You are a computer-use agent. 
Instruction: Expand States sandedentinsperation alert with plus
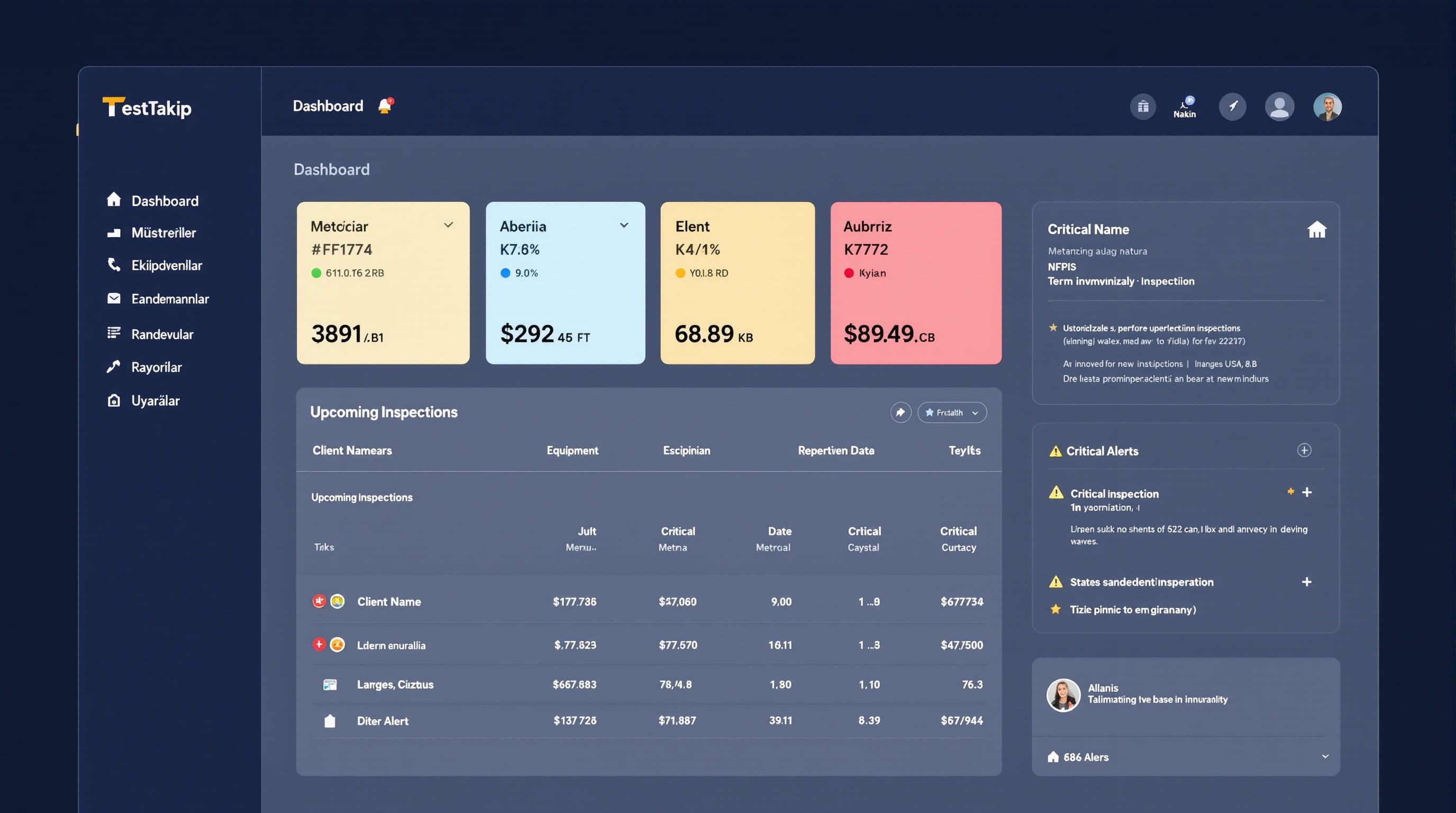pyautogui.click(x=1306, y=582)
